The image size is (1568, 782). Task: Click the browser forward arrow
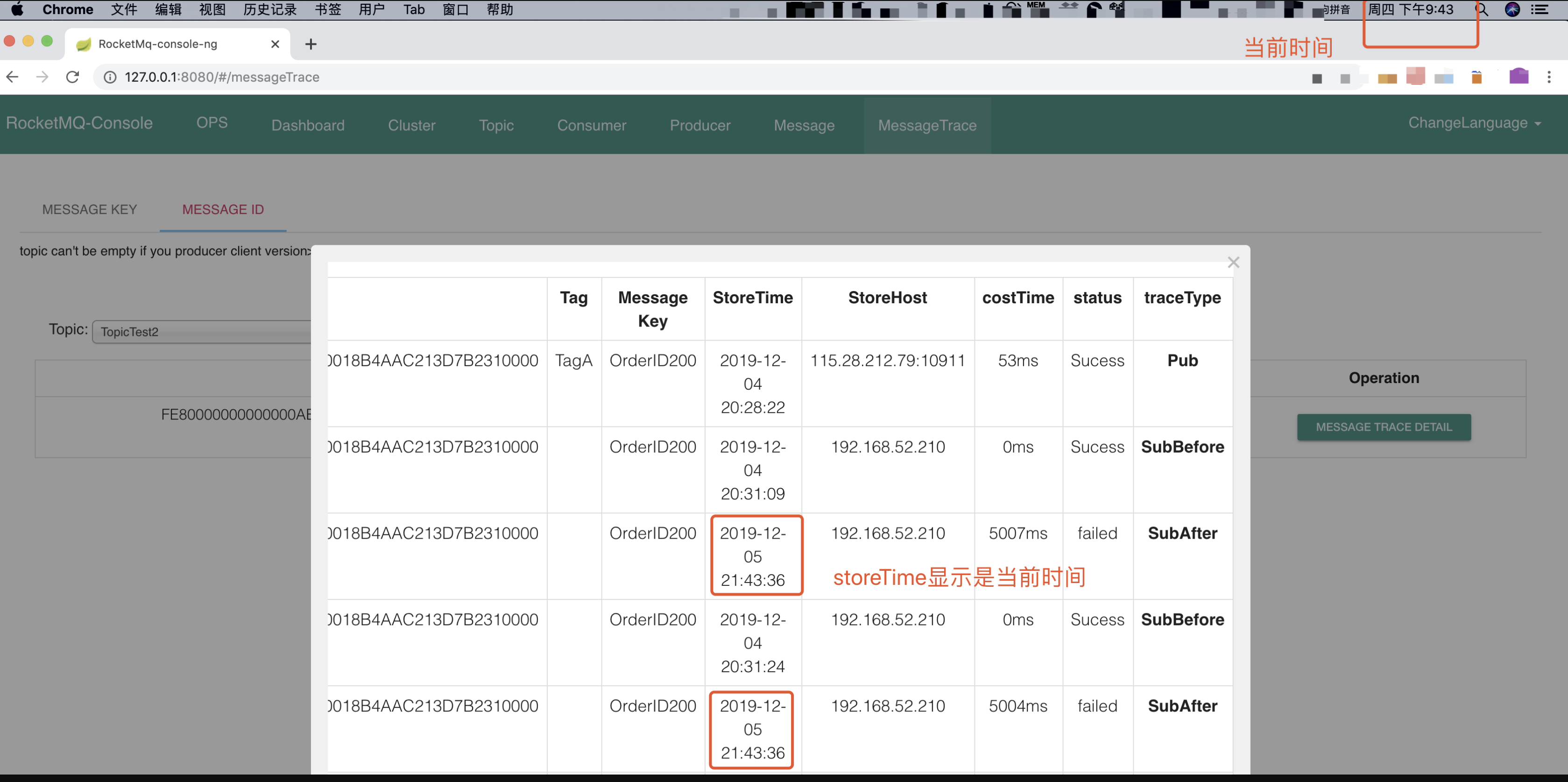point(42,77)
